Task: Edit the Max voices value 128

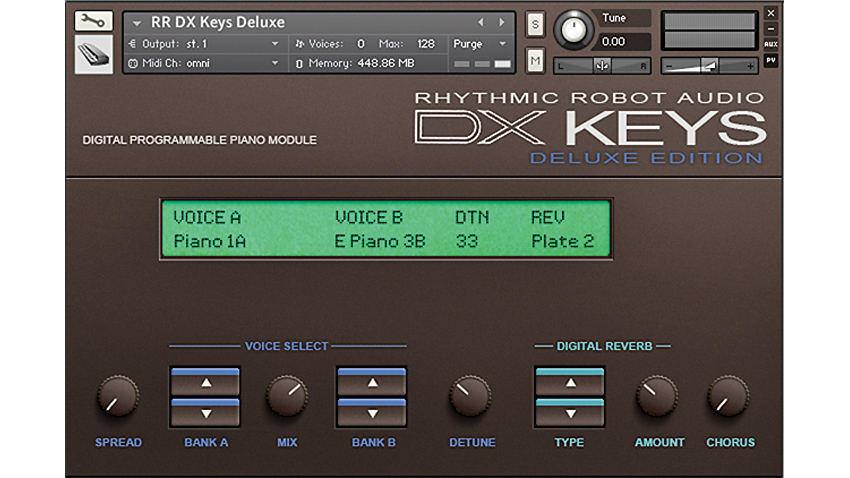Action: coord(426,44)
